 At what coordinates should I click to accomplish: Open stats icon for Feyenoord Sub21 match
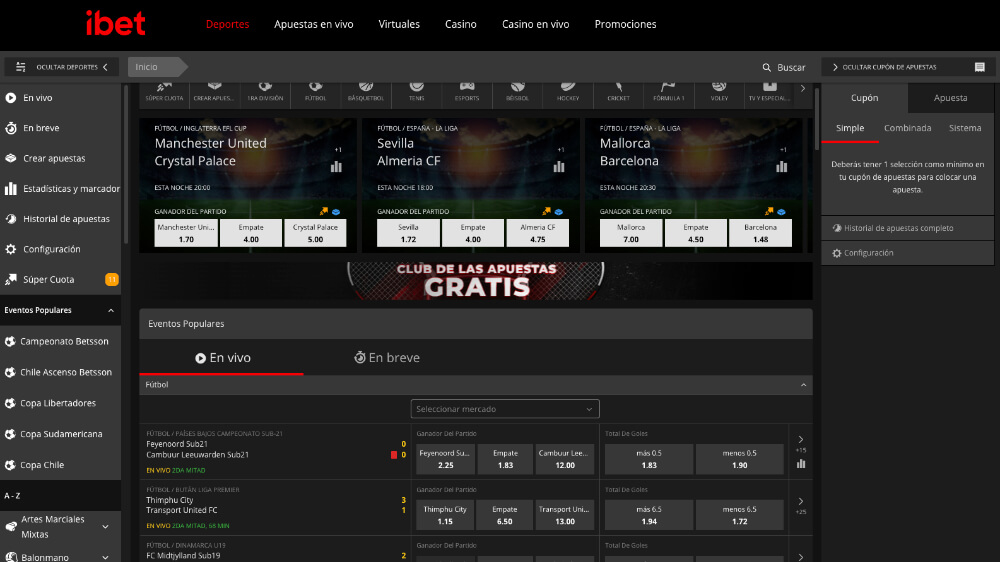coord(801,464)
